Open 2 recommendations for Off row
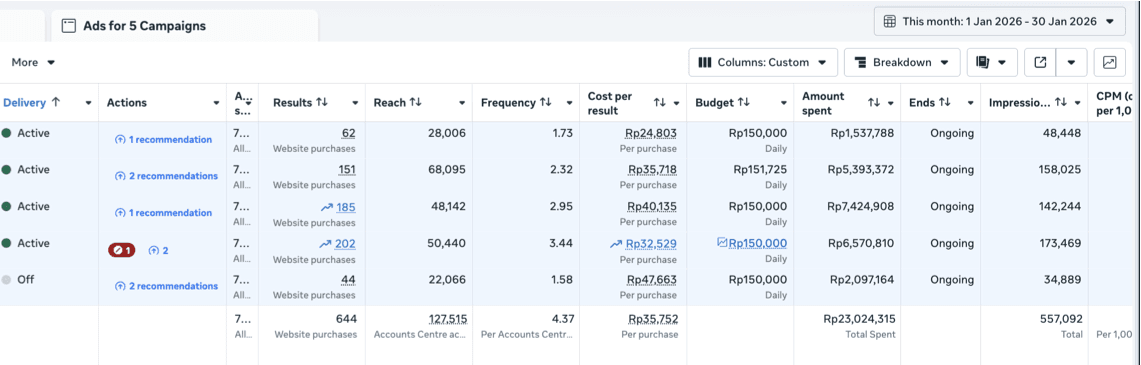 [x=167, y=286]
